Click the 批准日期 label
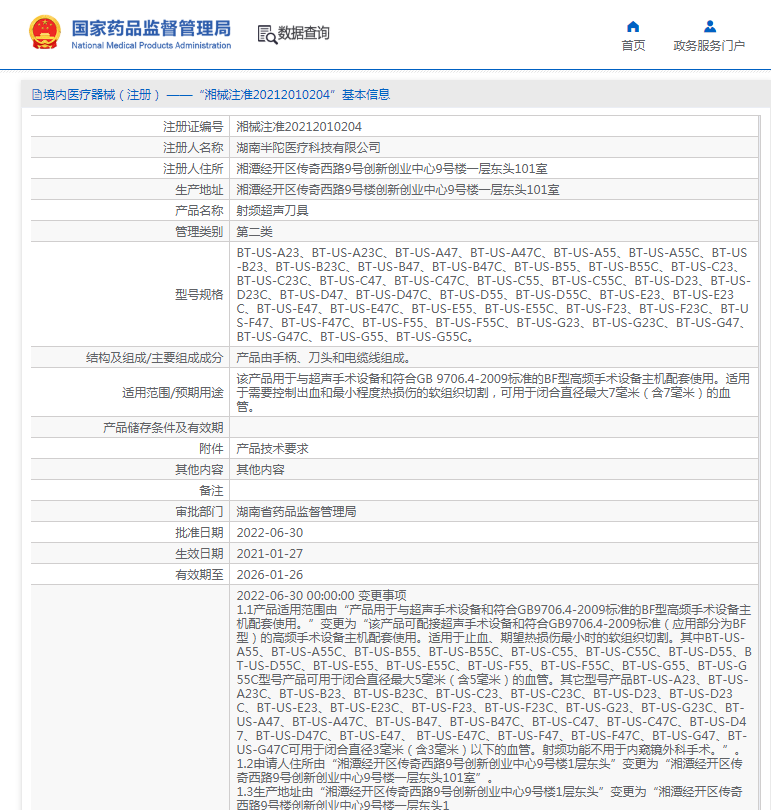 [199, 533]
